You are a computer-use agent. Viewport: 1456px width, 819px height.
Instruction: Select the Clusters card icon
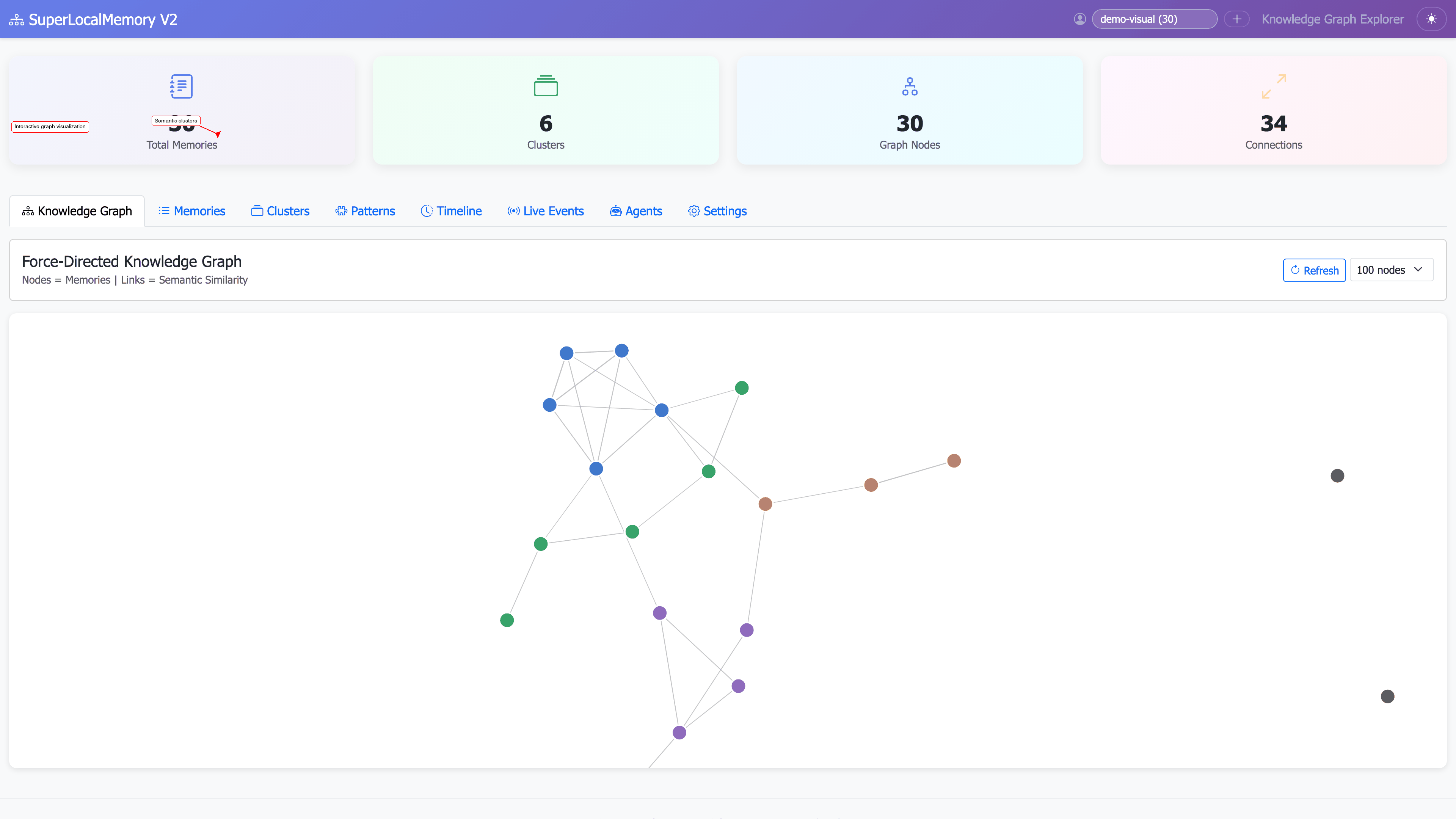545,86
